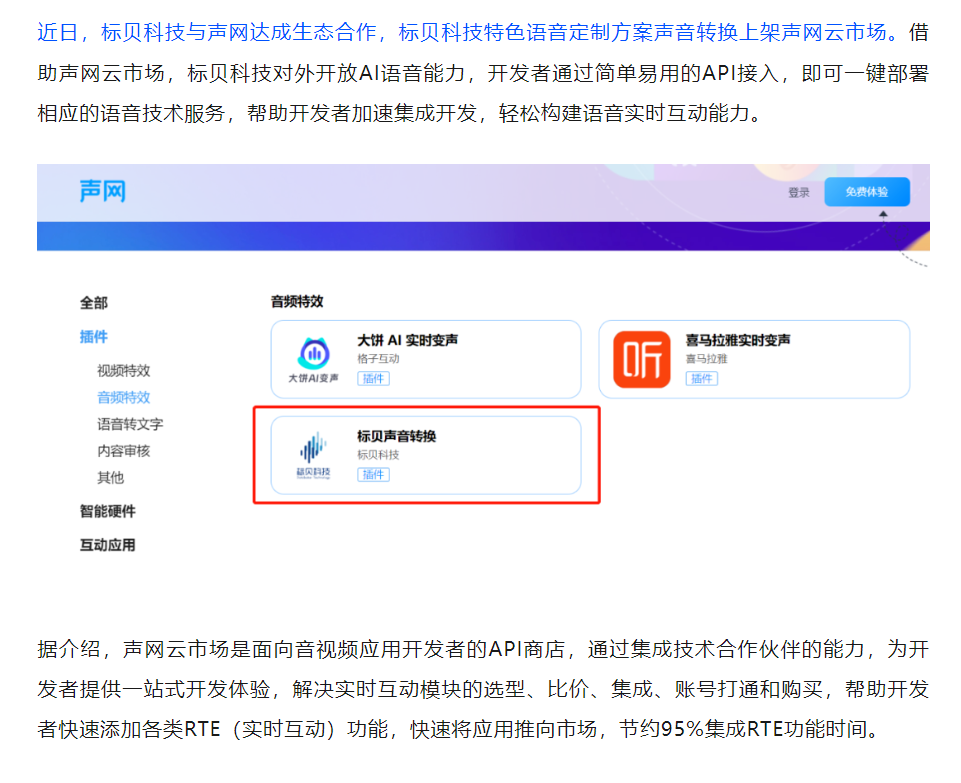Click the 插件 tag under 格子互动
This screenshot has height=783, width=961.
373,378
